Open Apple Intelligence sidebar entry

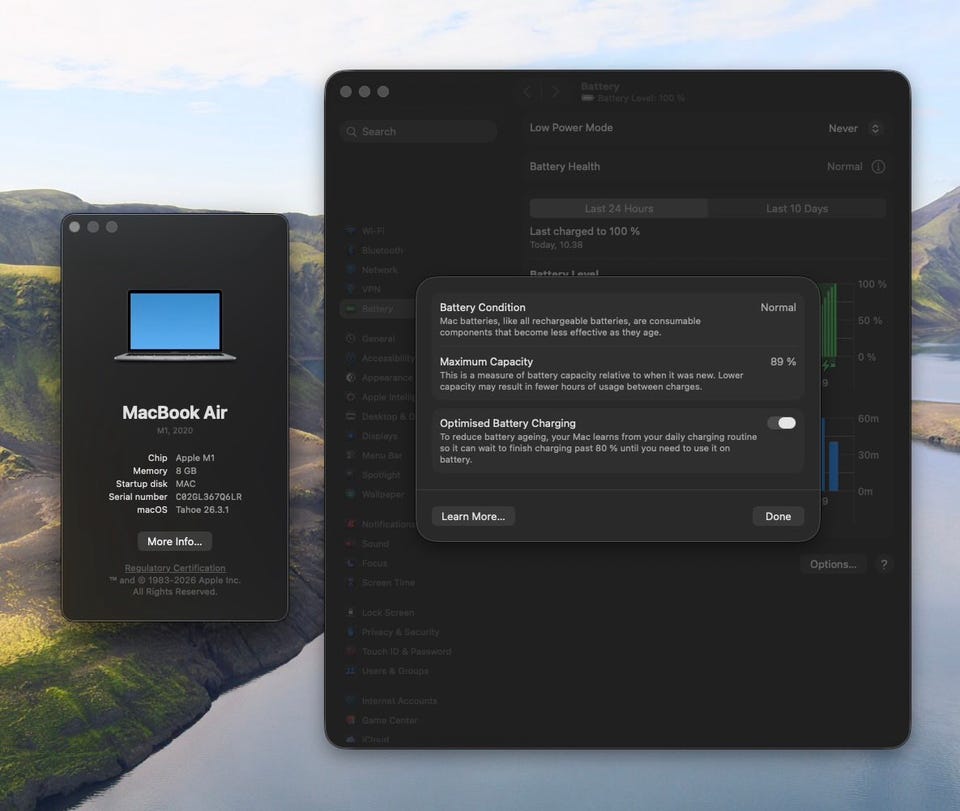click(380, 397)
